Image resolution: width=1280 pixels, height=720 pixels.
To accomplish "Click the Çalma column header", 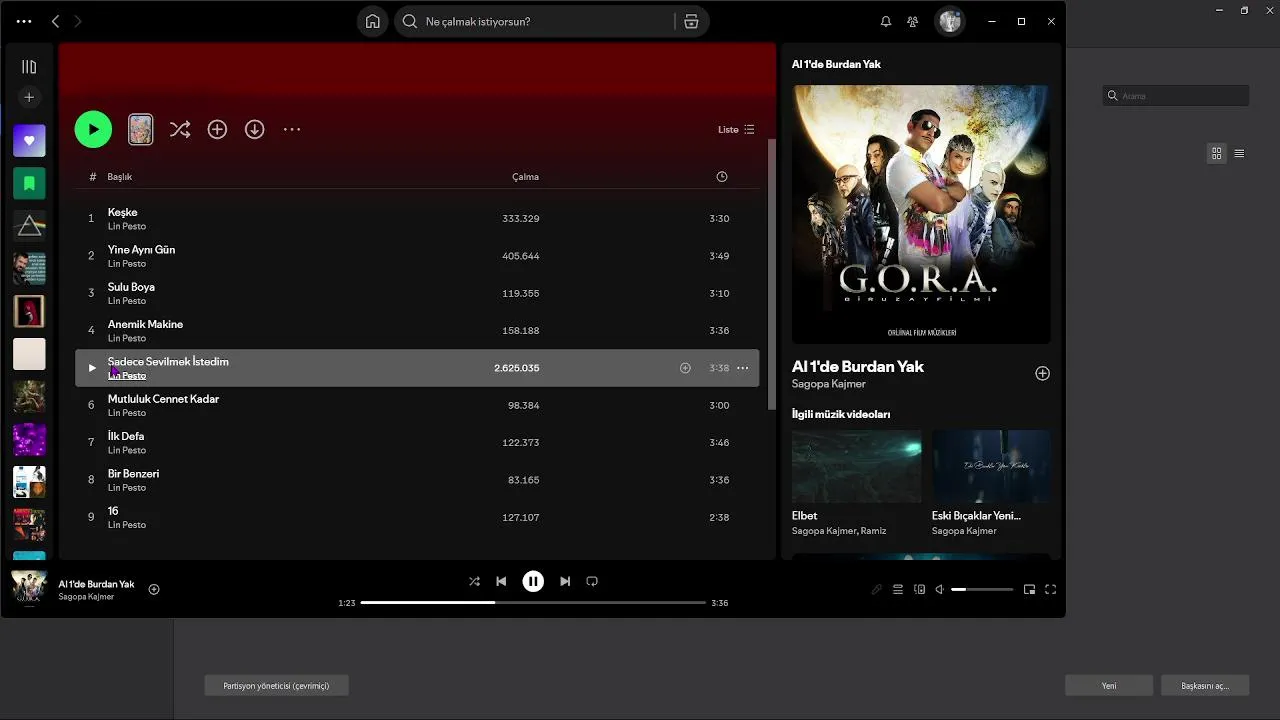I will [x=525, y=177].
